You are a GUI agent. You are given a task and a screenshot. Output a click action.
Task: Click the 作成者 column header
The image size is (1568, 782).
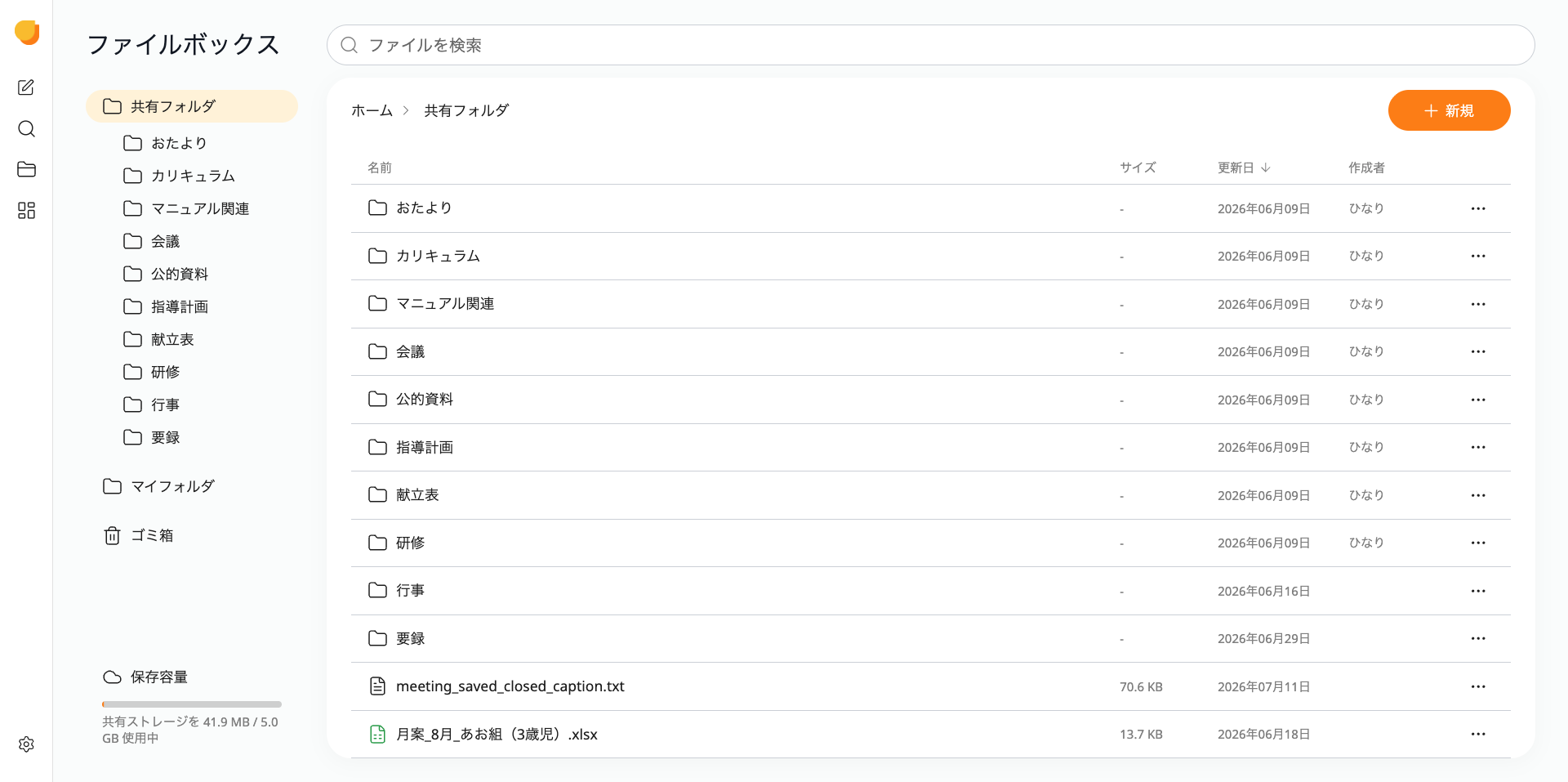[x=1366, y=168]
